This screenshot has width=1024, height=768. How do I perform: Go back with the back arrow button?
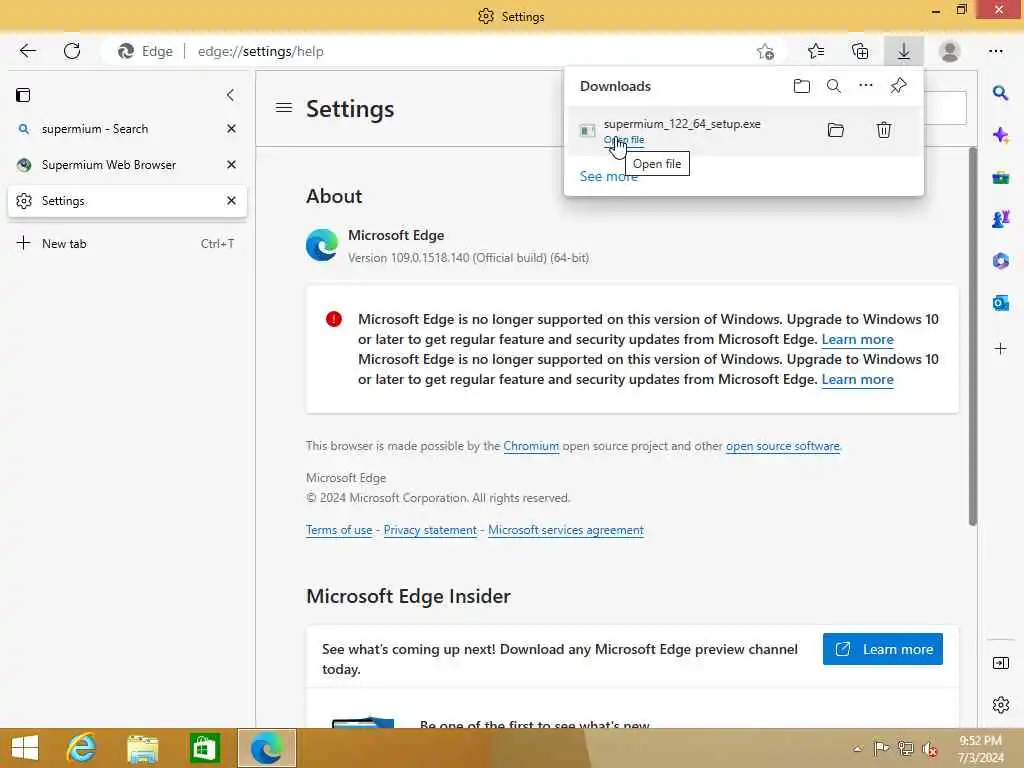point(27,51)
